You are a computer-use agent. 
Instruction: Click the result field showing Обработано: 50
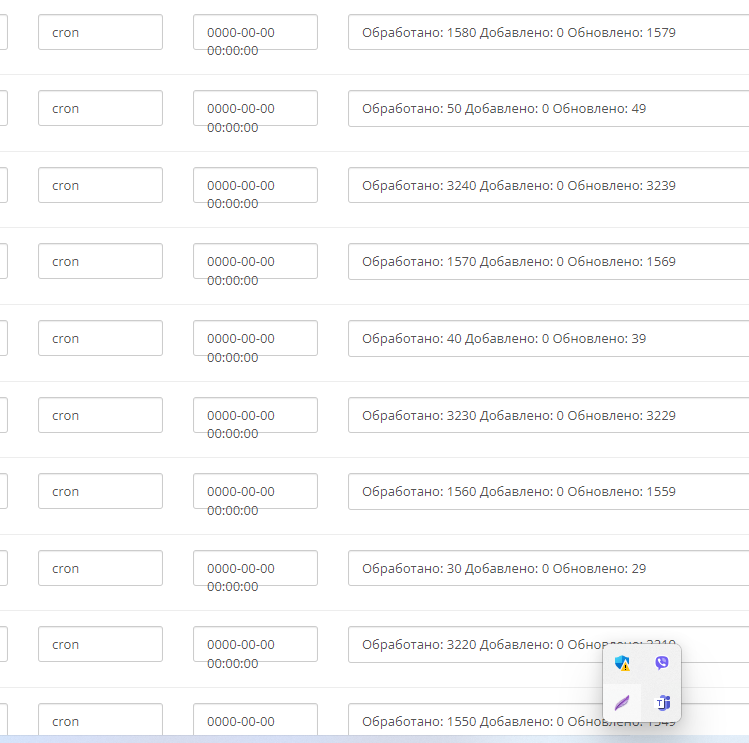pyautogui.click(x=548, y=108)
